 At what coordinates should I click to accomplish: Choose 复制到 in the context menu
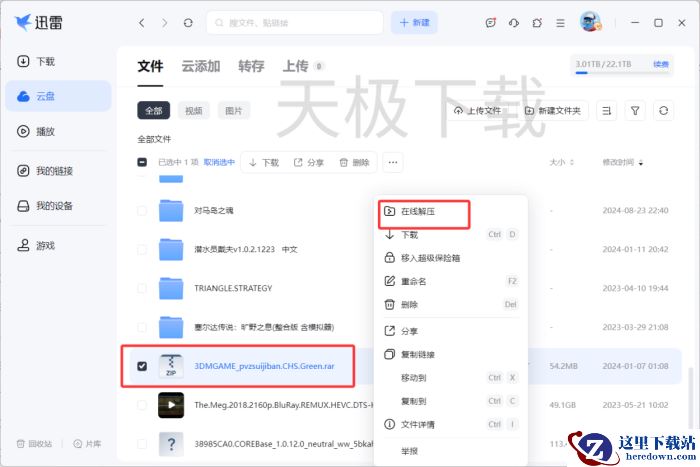(x=451, y=401)
